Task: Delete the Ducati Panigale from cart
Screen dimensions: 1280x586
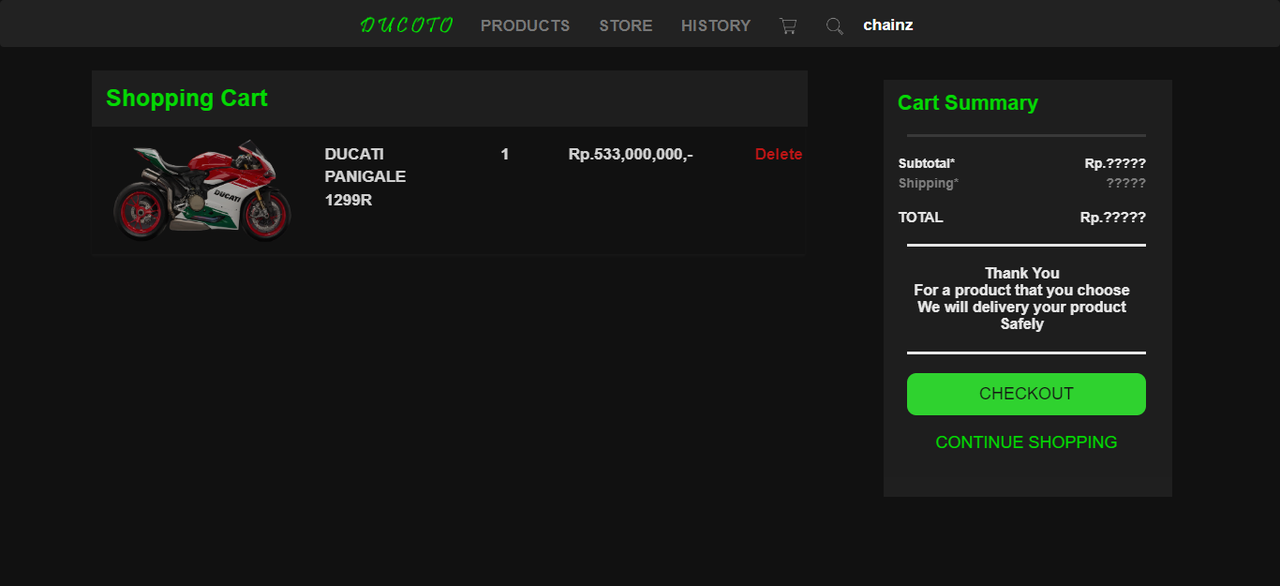Action: (x=778, y=154)
